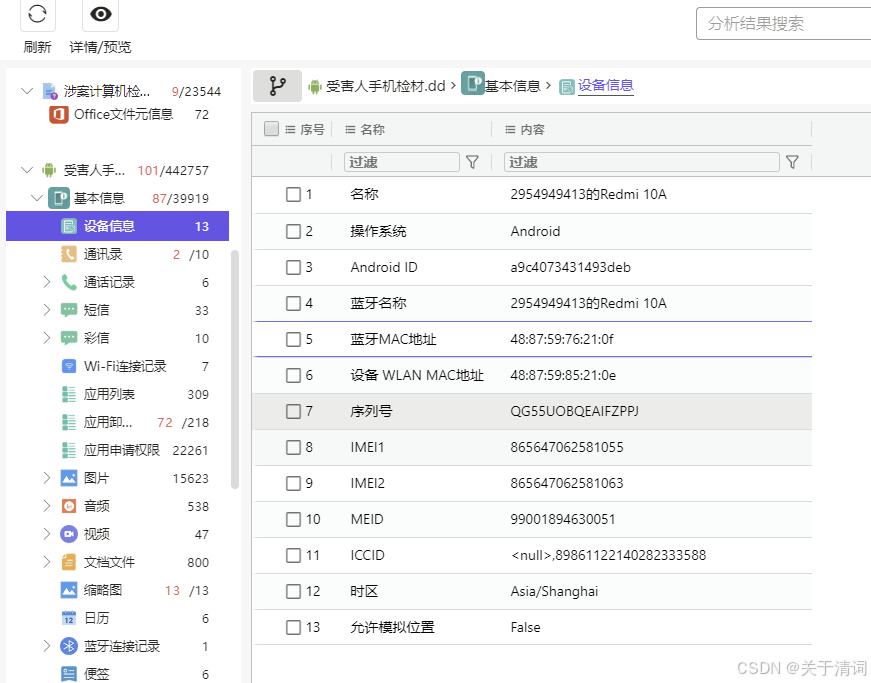Expand the 文档文件 node
Viewport: 871px width, 683px height.
[x=47, y=562]
